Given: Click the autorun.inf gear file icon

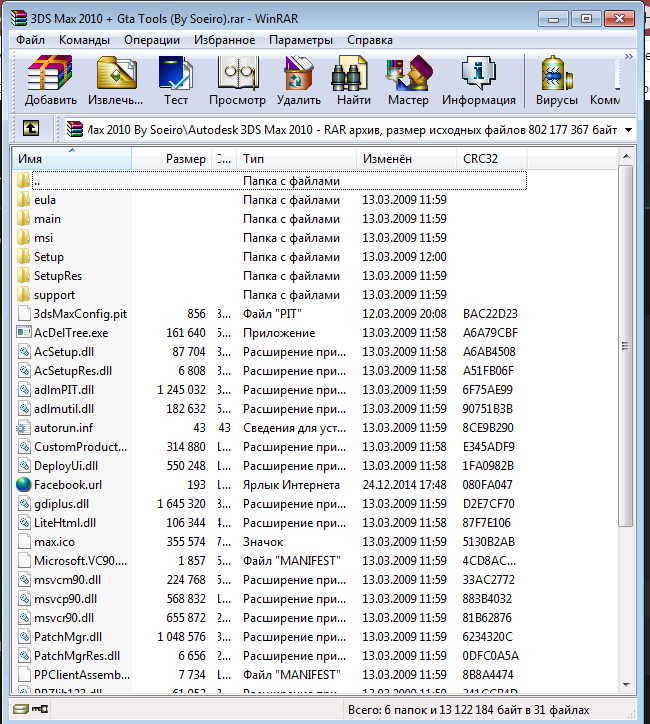Looking at the screenshot, I should tap(24, 428).
